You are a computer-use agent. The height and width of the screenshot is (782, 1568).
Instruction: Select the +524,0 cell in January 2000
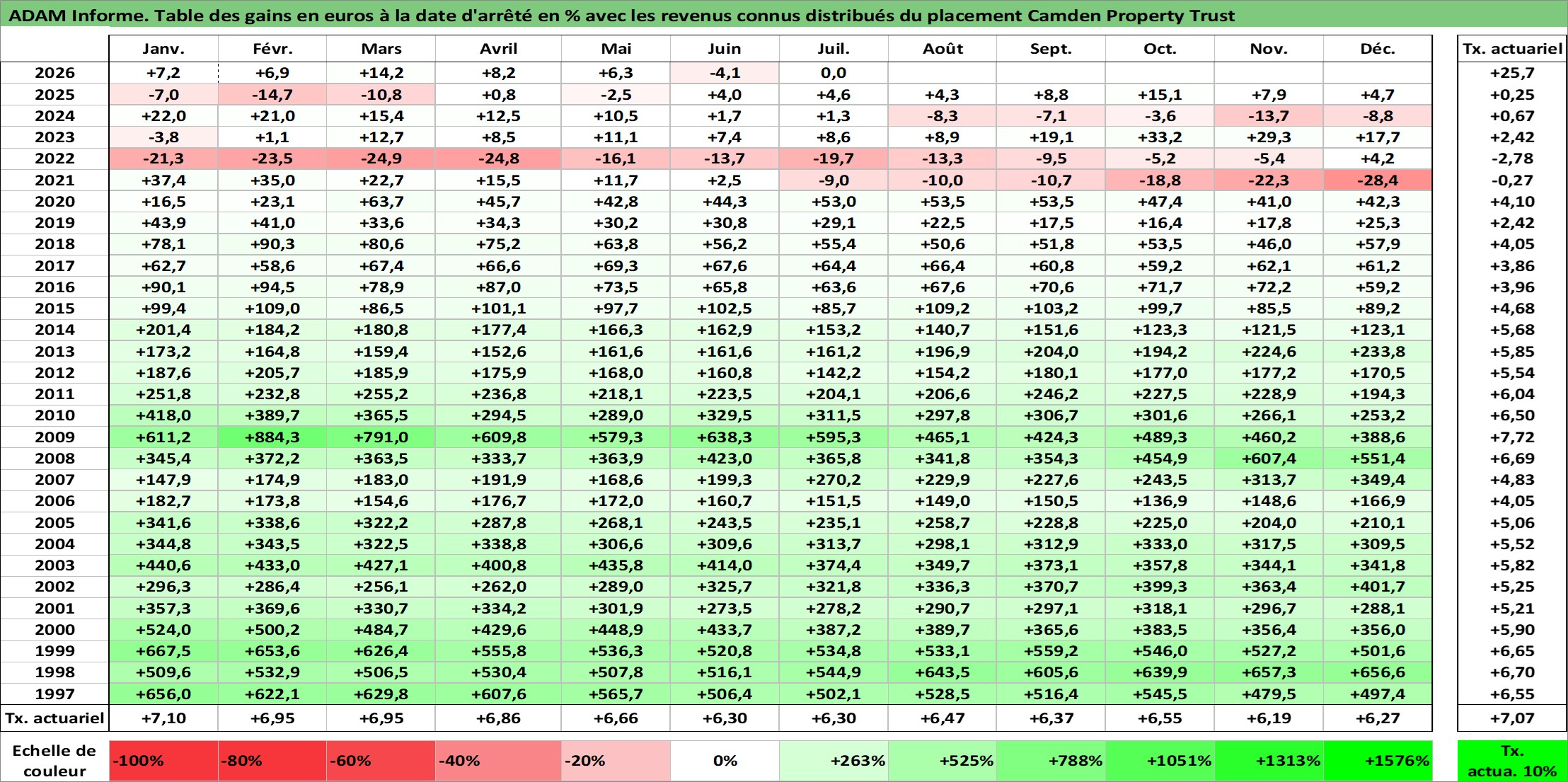click(x=163, y=630)
